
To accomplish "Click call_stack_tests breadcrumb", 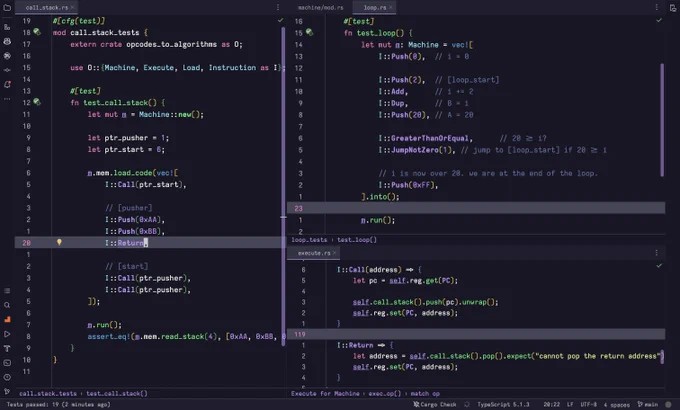I will click(x=48, y=394).
